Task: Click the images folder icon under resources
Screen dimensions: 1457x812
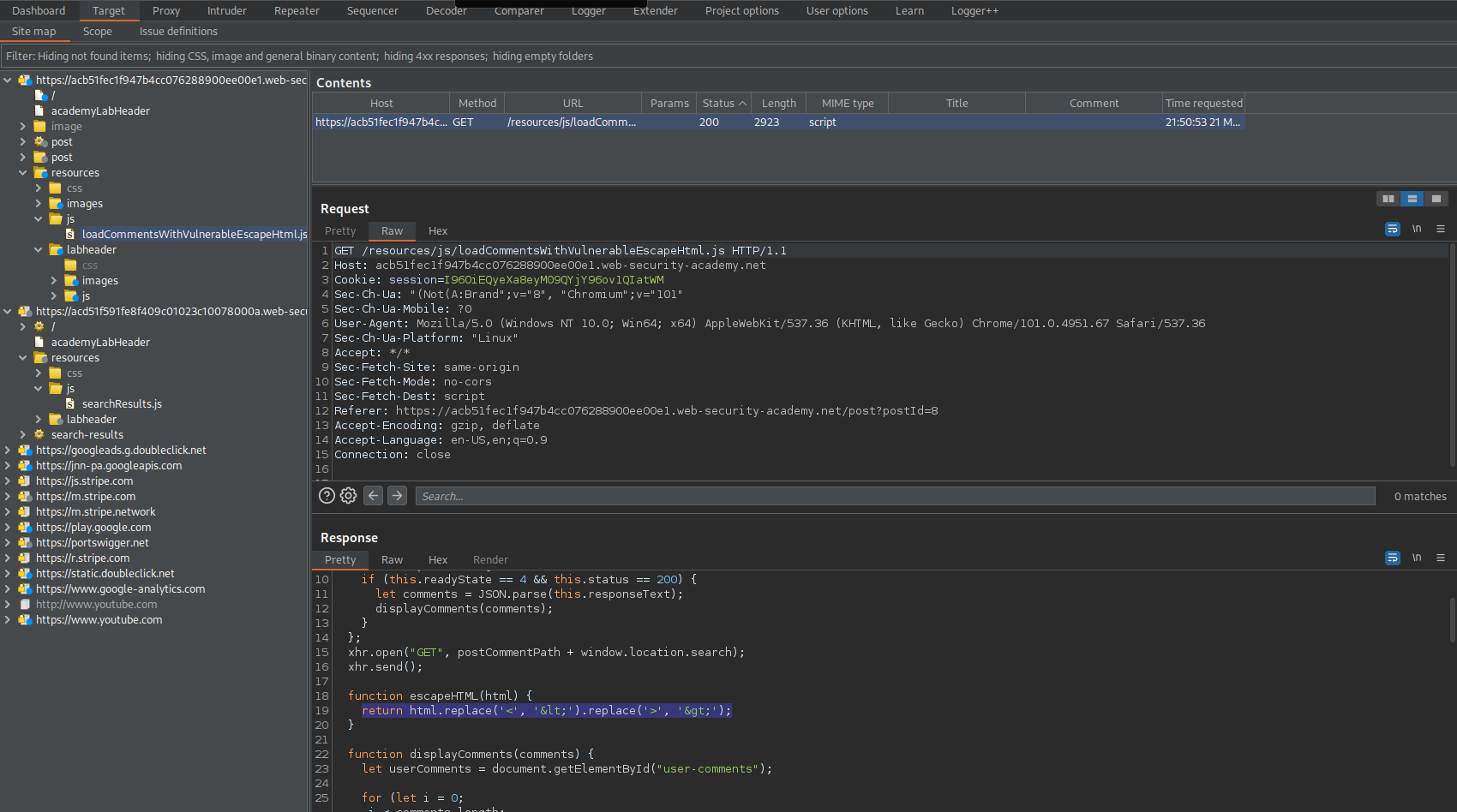Action: click(56, 203)
